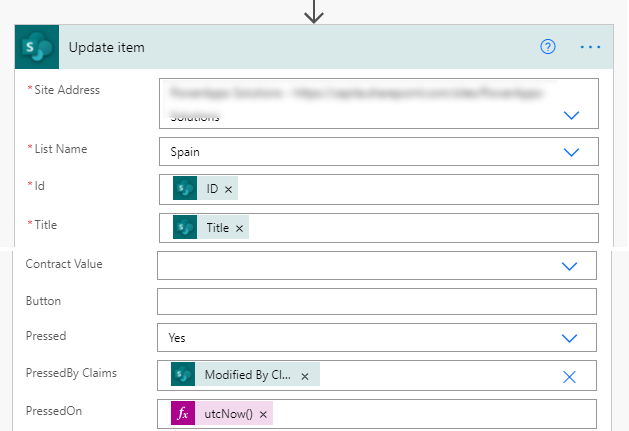Remove the ID dynamic content token
Viewport: 629px width, 431px height.
point(228,189)
